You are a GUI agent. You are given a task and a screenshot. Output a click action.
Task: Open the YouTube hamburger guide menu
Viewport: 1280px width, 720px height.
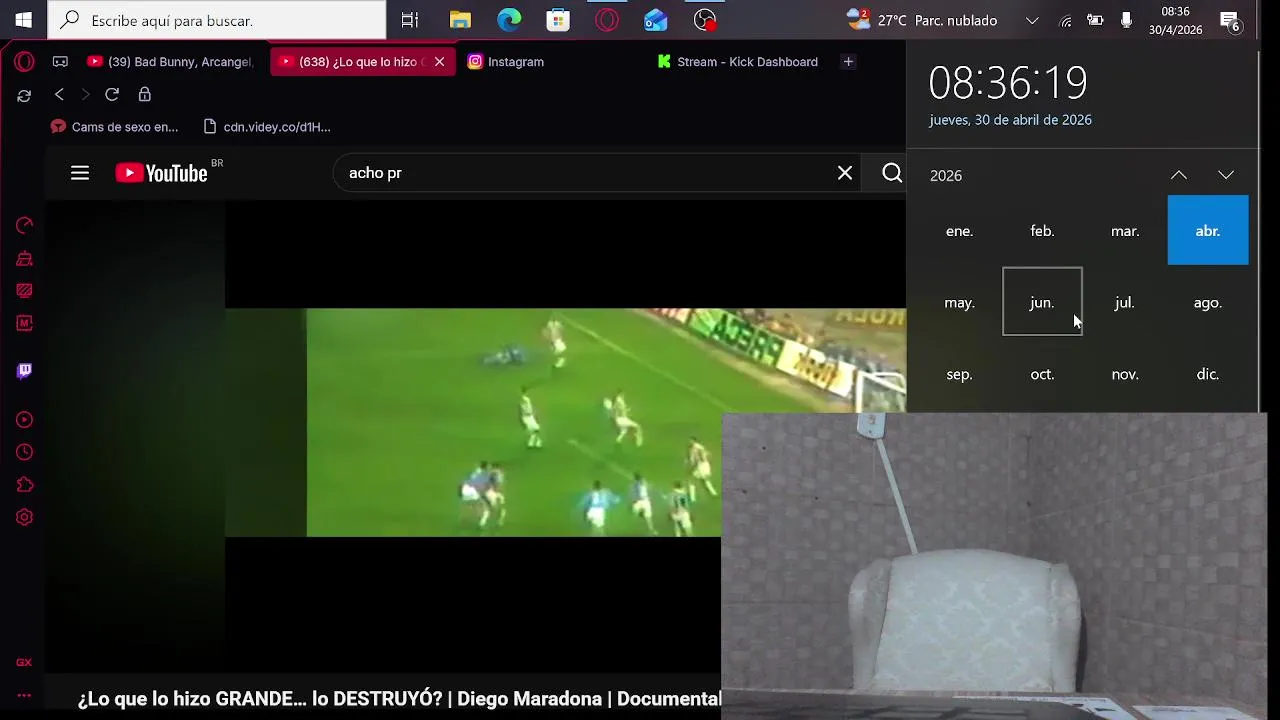[x=80, y=173]
